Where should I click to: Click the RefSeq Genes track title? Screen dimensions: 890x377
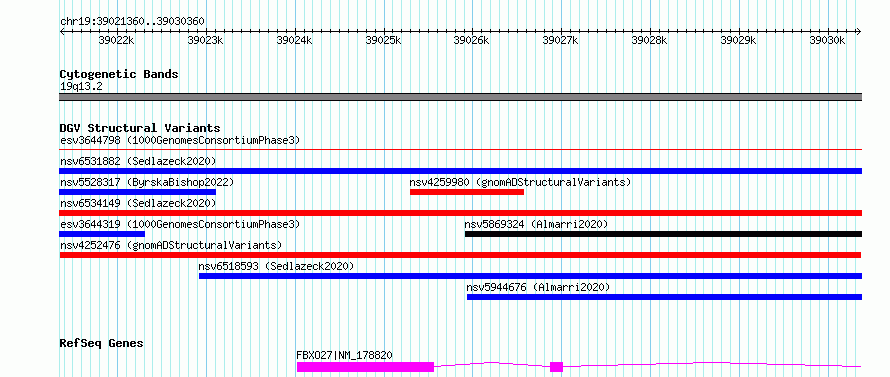pyautogui.click(x=102, y=343)
